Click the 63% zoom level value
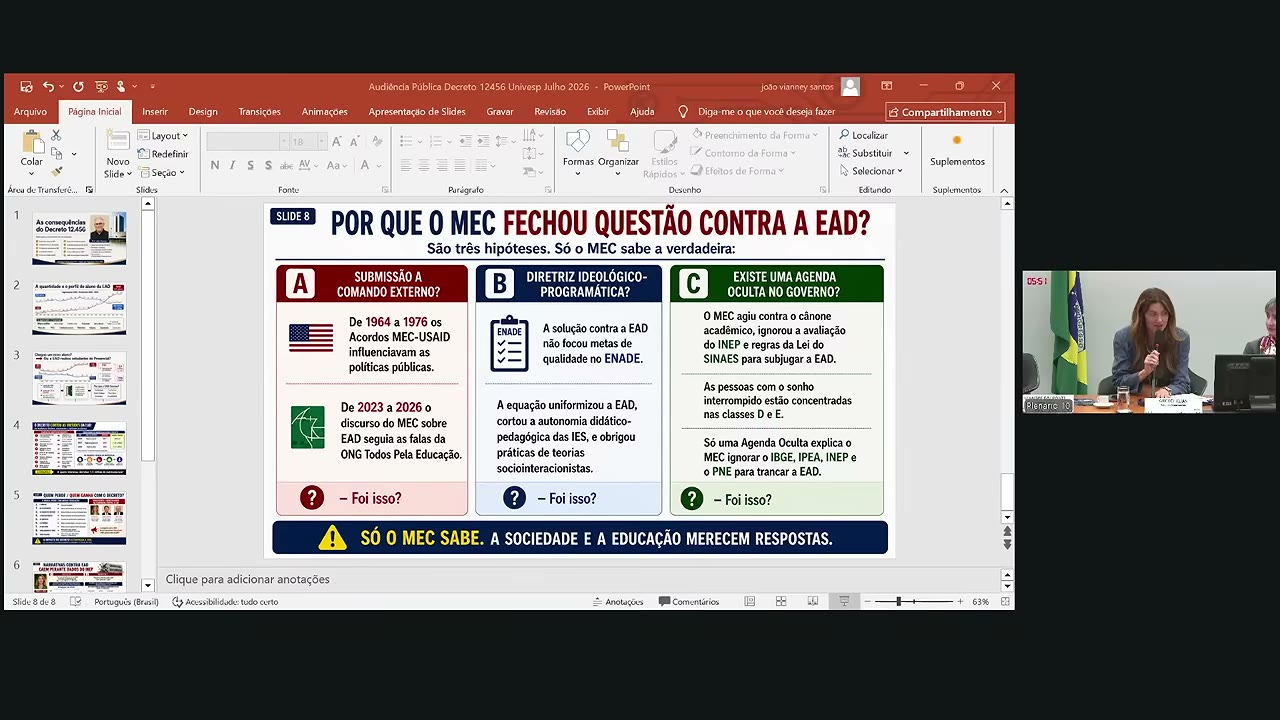1280x720 pixels. [x=980, y=602]
